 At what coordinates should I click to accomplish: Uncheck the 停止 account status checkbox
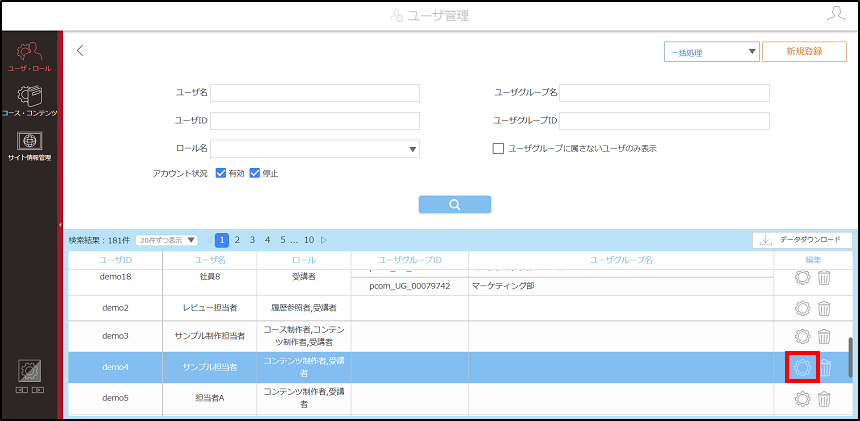(x=254, y=173)
